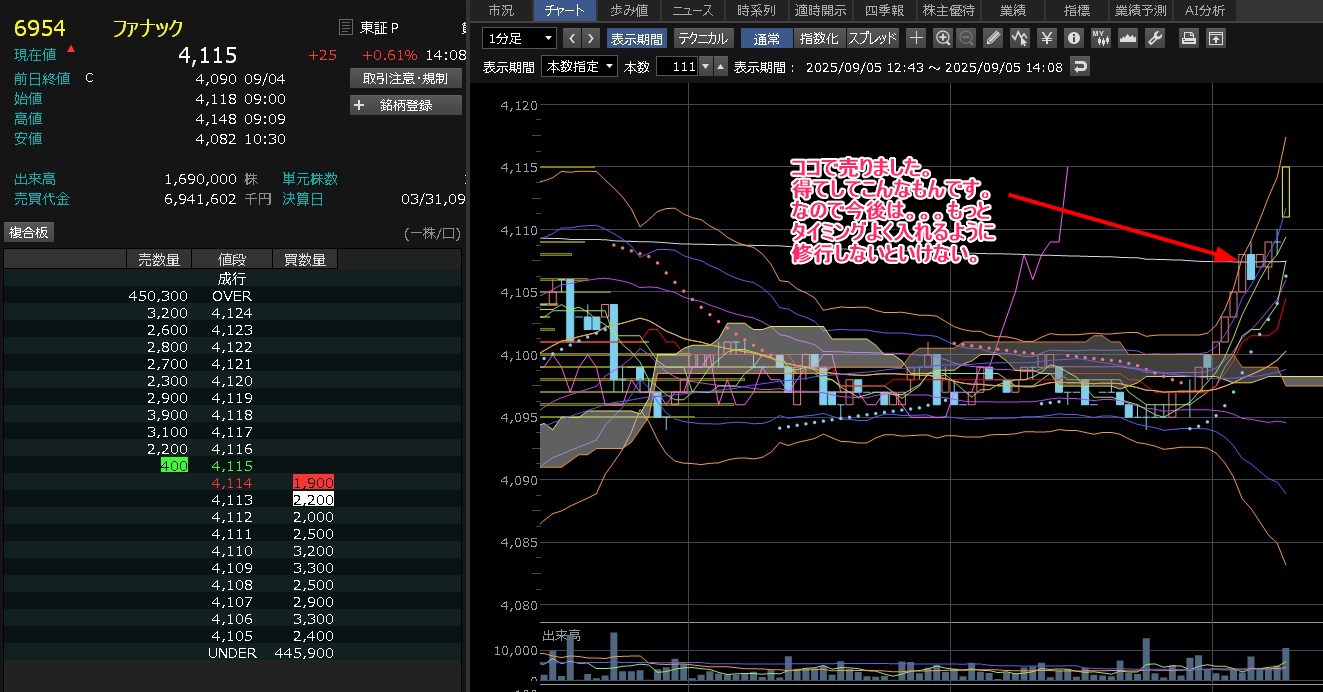
Task: Click the 売買代金 value 6,941,602
Action: coord(200,199)
